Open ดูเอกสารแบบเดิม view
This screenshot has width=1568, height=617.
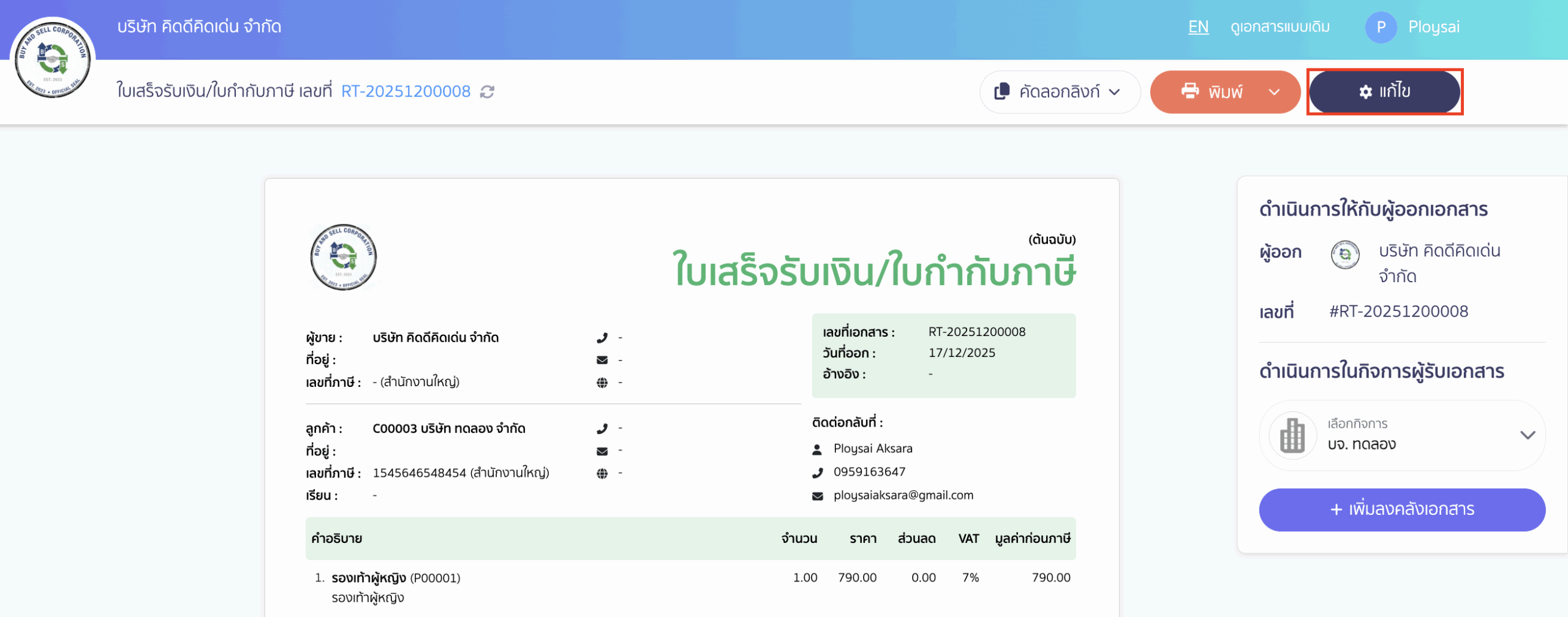(1280, 27)
